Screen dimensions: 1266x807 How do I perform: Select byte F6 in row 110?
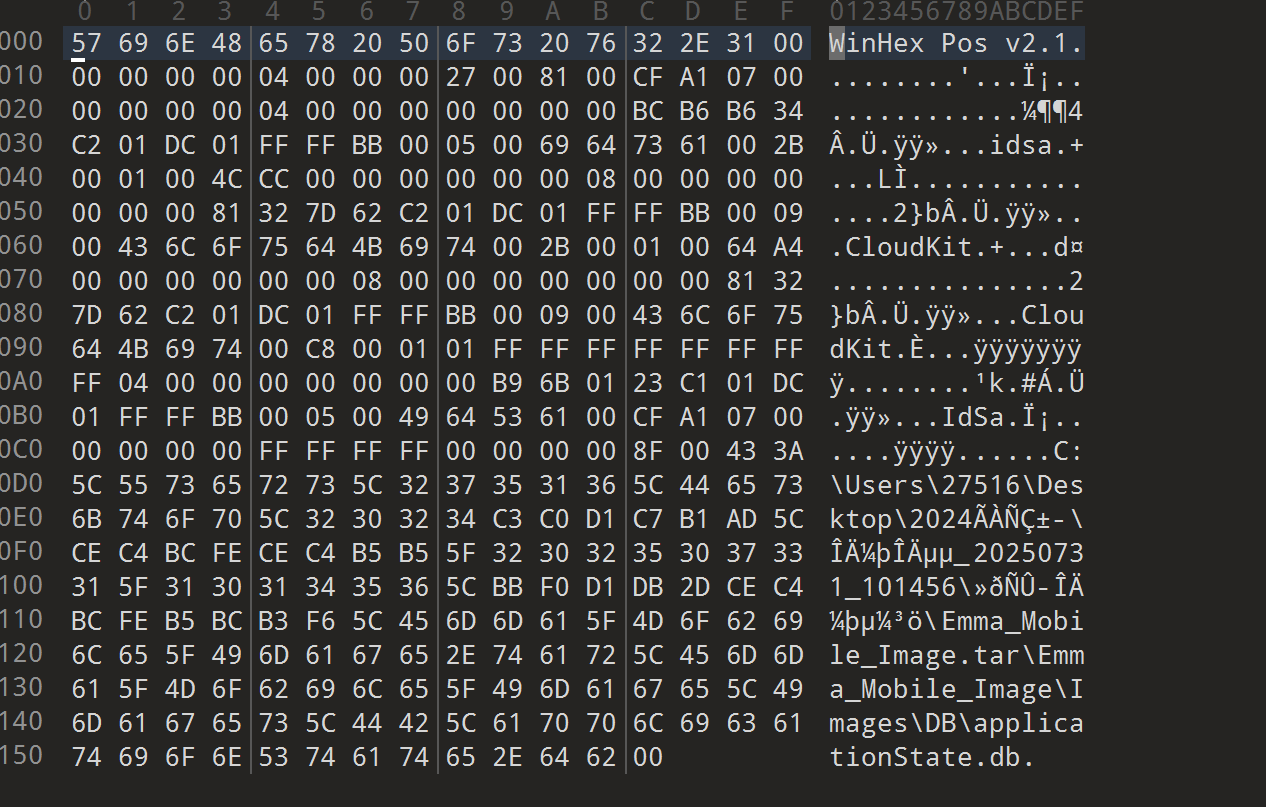click(319, 621)
